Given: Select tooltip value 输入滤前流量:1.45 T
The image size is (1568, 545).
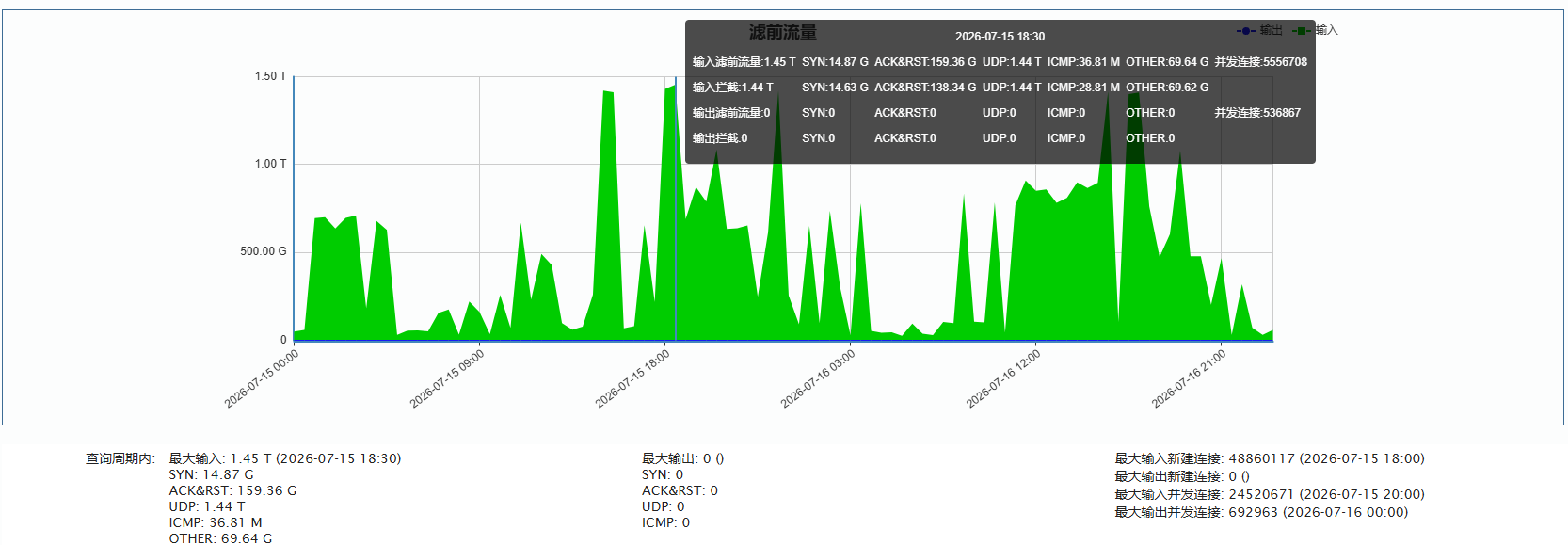Looking at the screenshot, I should pyautogui.click(x=744, y=62).
